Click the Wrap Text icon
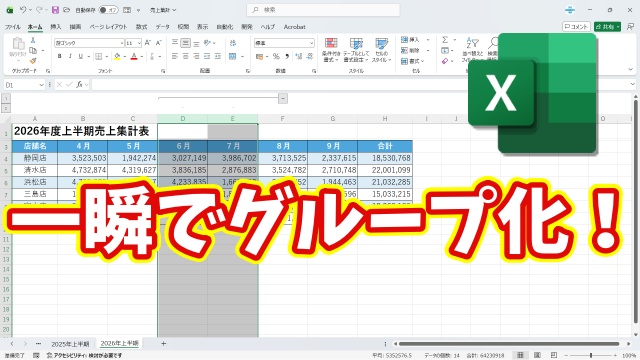The height and width of the screenshot is (360, 640). click(233, 43)
